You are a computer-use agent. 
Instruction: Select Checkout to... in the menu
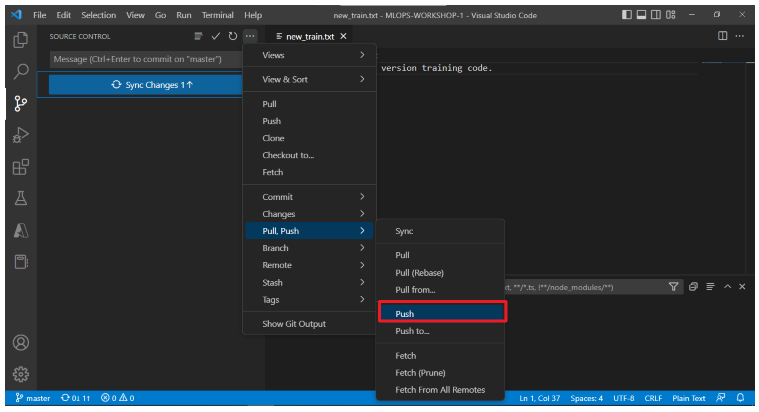coord(310,155)
